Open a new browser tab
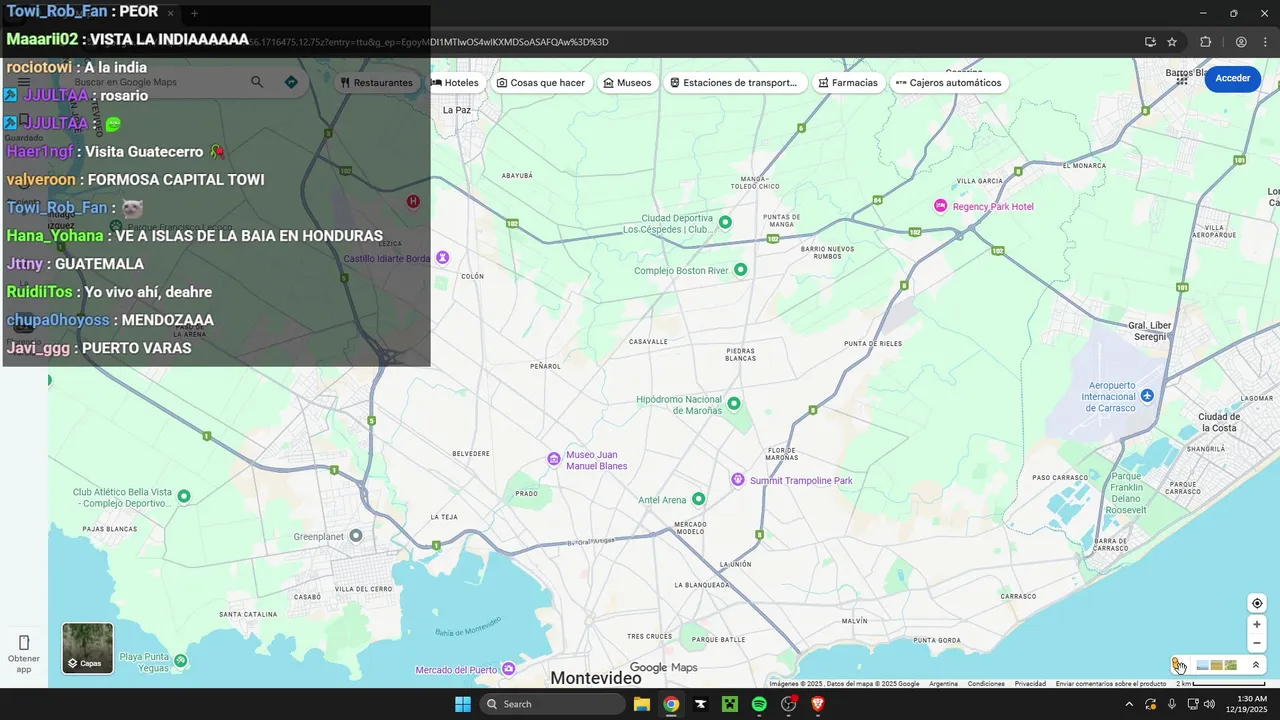 (194, 13)
